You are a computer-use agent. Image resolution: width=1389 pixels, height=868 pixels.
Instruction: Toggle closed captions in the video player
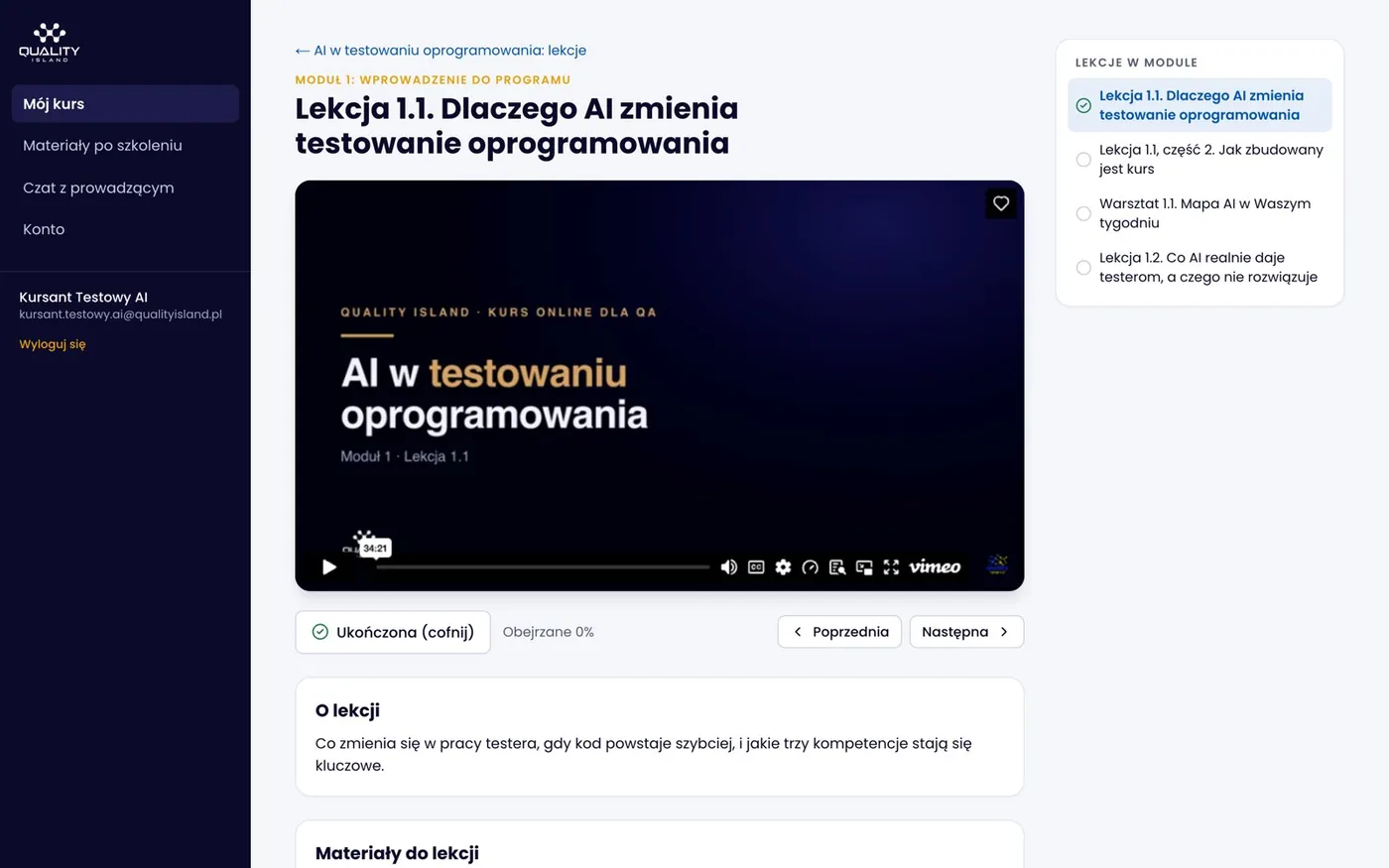point(756,566)
